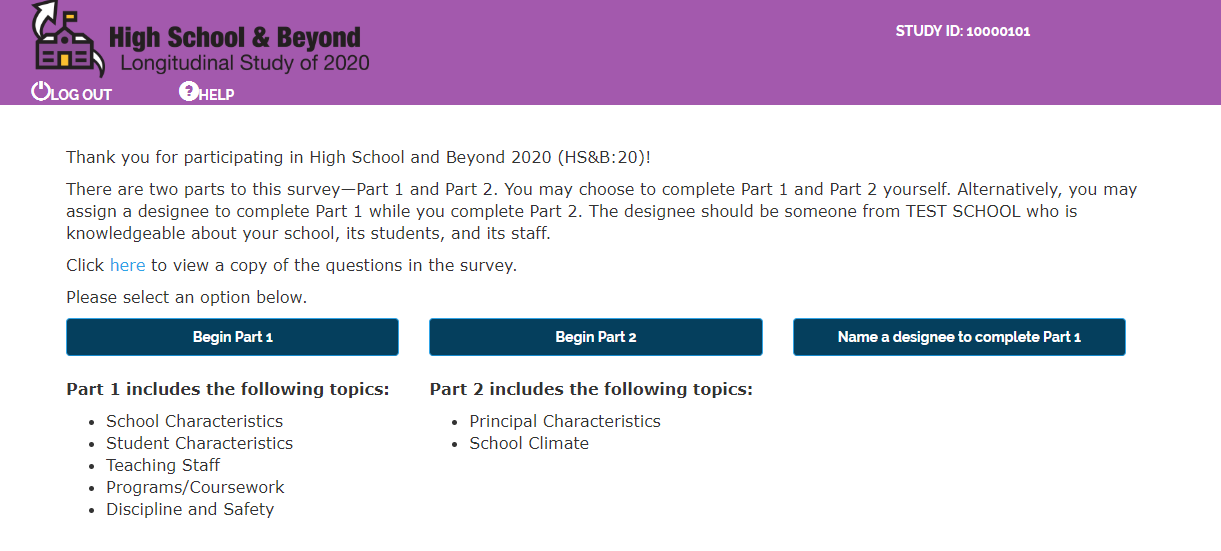This screenshot has height=551, width=1221.
Task: Click Name a designee to complete Part 1
Action: pos(959,337)
